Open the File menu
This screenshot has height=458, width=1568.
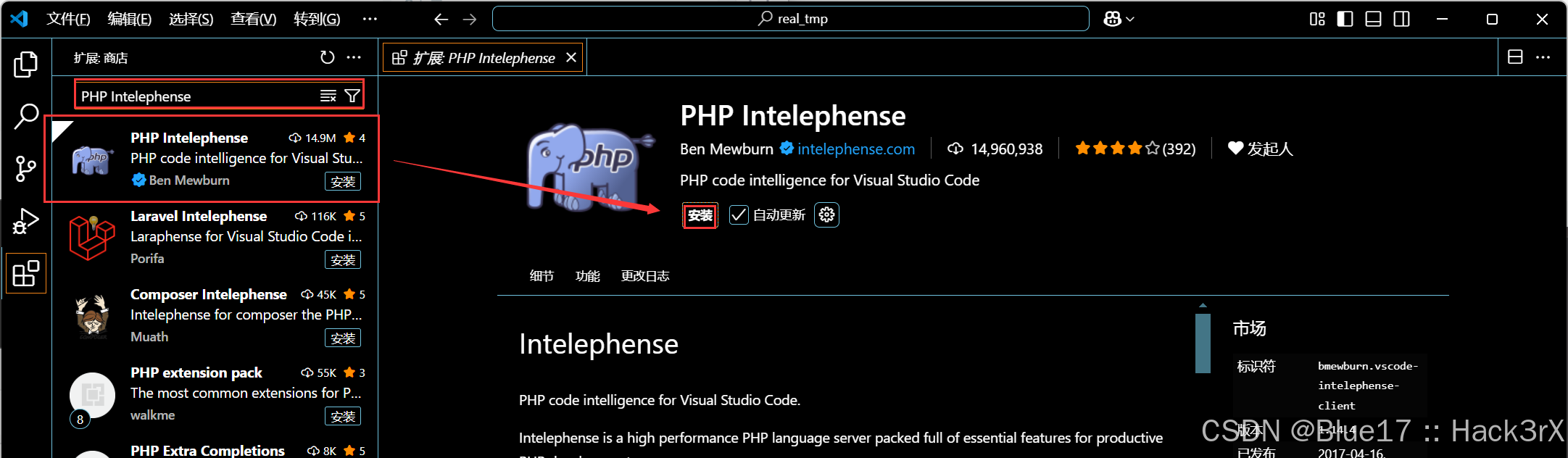click(68, 19)
